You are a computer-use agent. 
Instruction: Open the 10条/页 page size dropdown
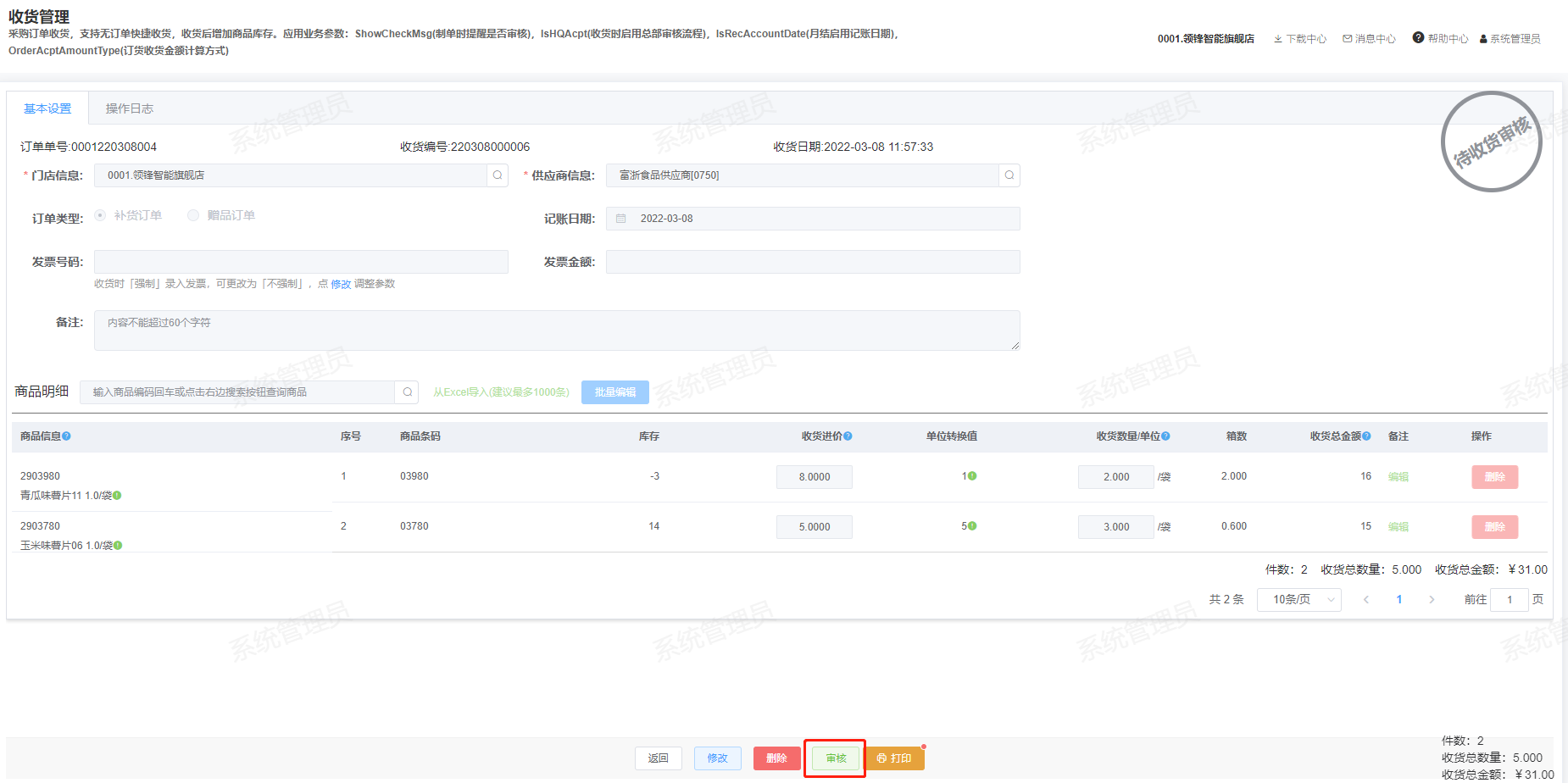click(1298, 600)
